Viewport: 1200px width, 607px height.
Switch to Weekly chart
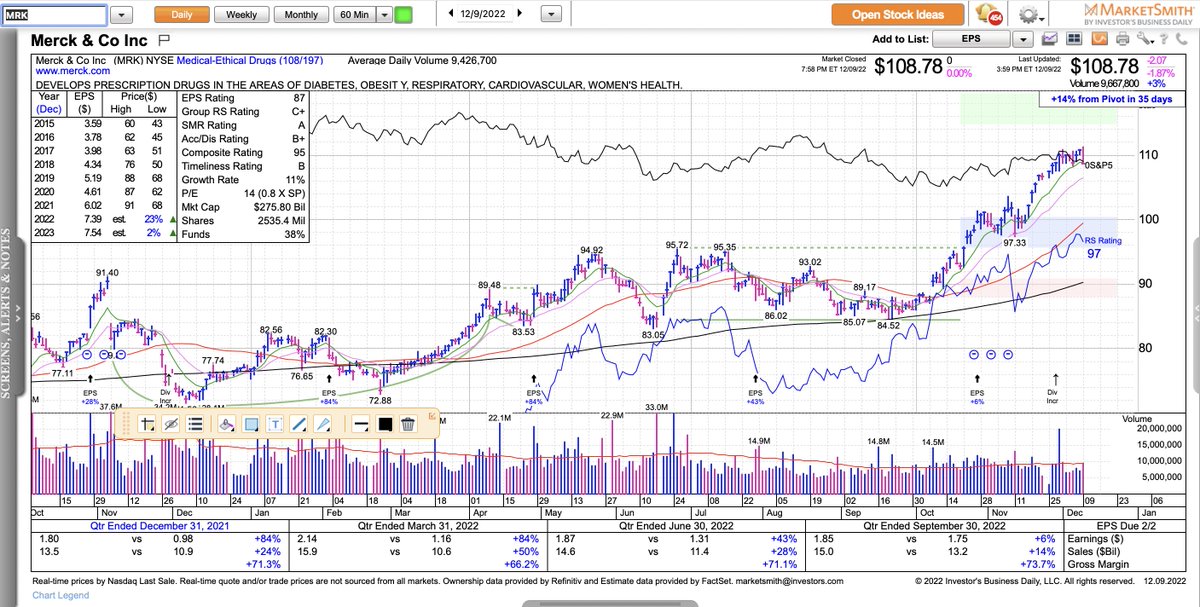[241, 15]
